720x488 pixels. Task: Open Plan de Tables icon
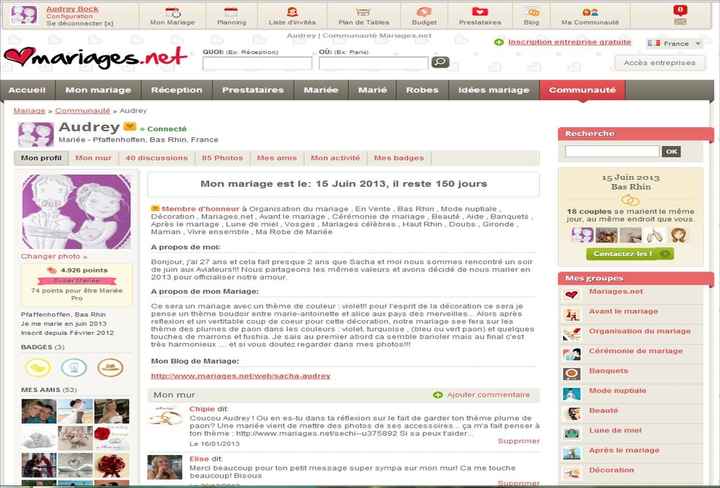(x=363, y=12)
